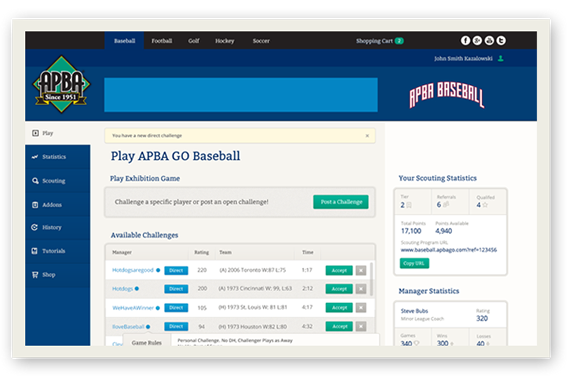Open the John Smith Kazalowski account link
The width and height of the screenshot is (568, 376).
463,58
